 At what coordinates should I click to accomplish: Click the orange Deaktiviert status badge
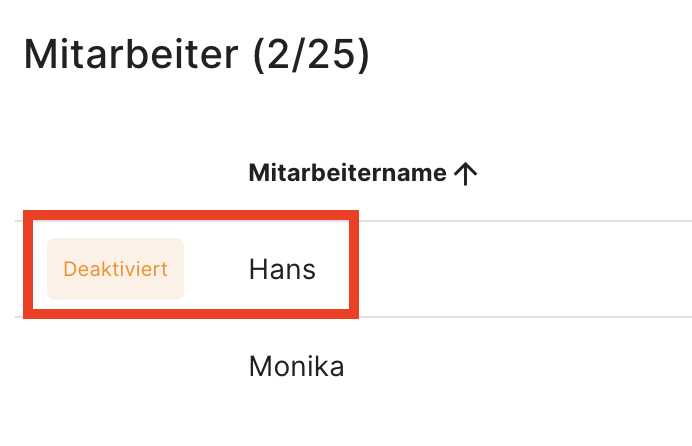pos(115,269)
